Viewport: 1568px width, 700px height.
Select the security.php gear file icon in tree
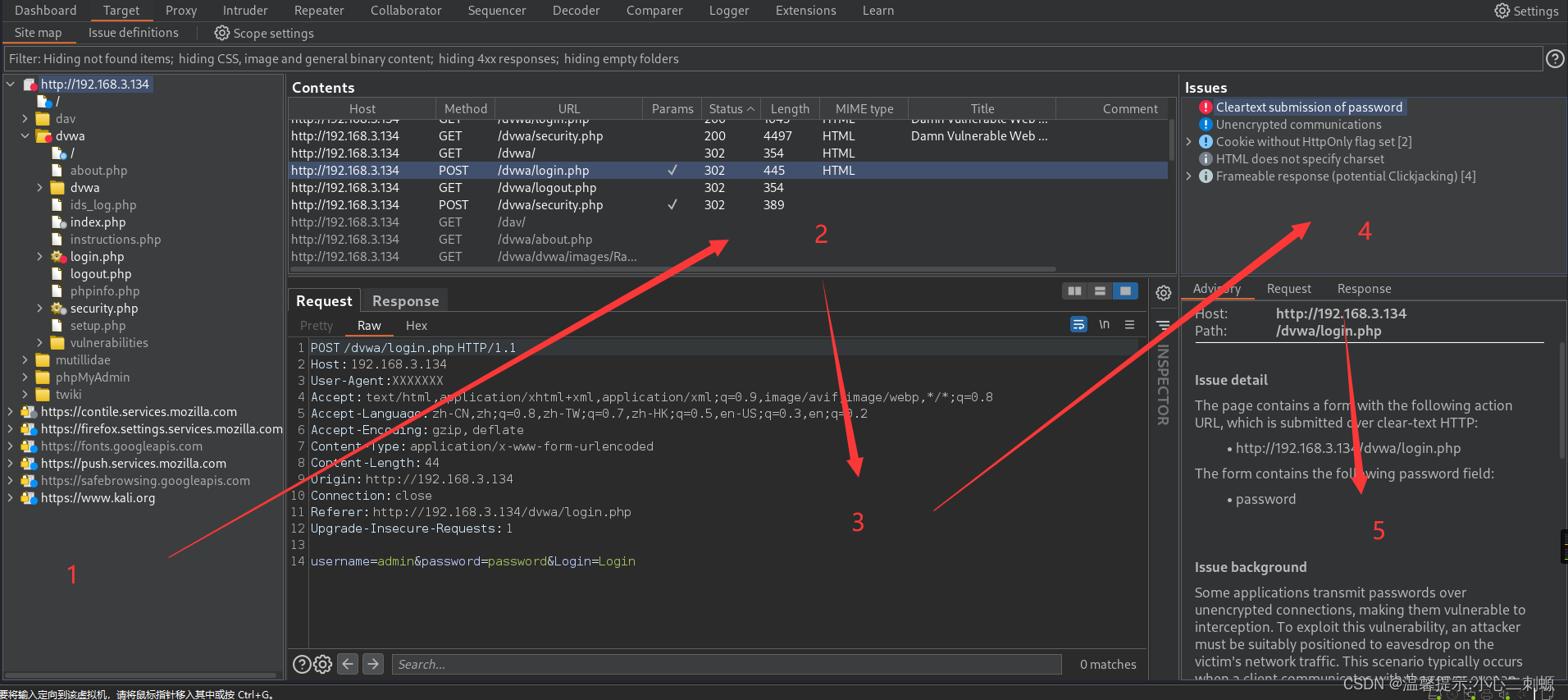pos(58,309)
